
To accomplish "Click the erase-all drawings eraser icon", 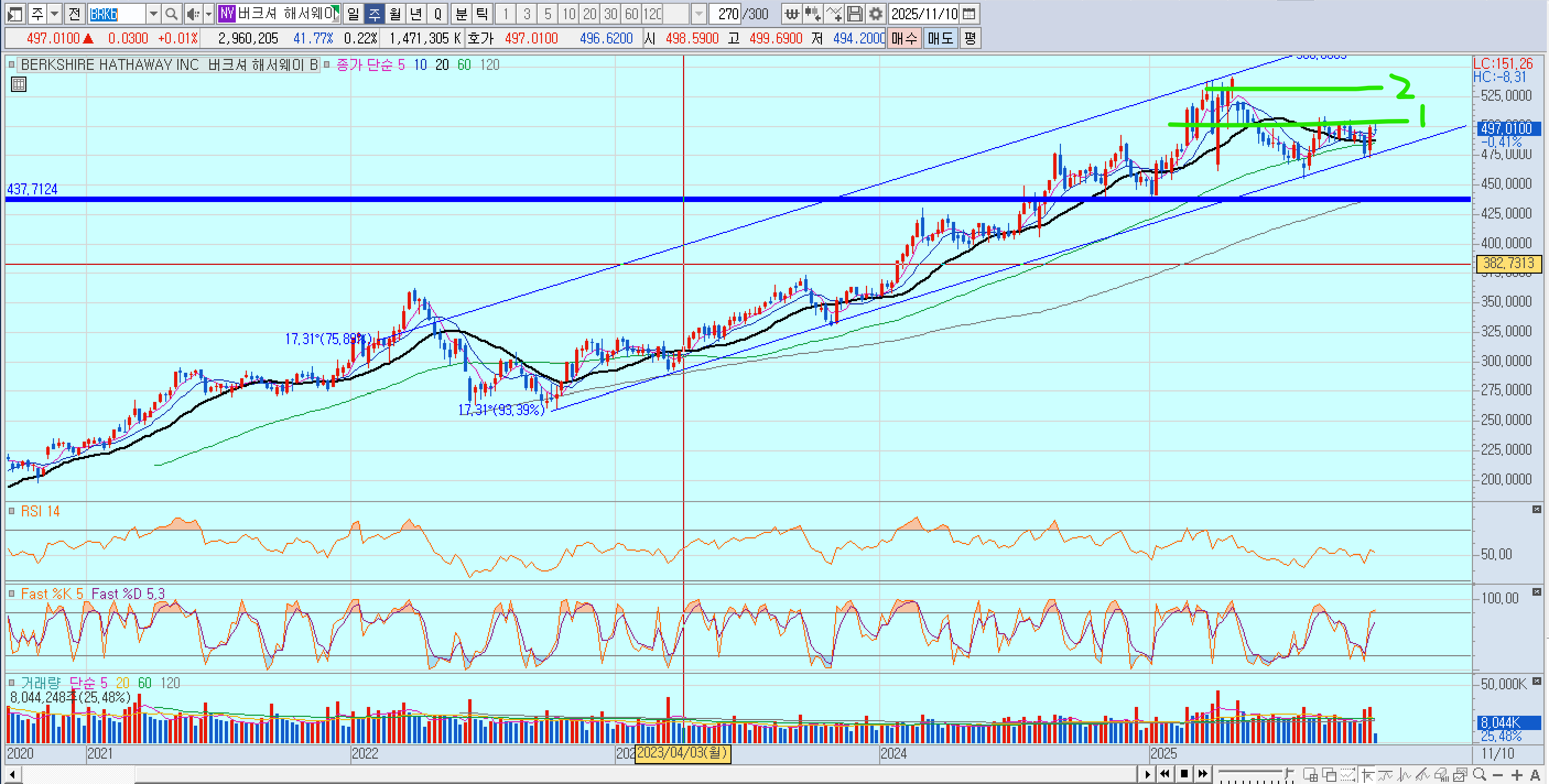I will [x=1442, y=775].
